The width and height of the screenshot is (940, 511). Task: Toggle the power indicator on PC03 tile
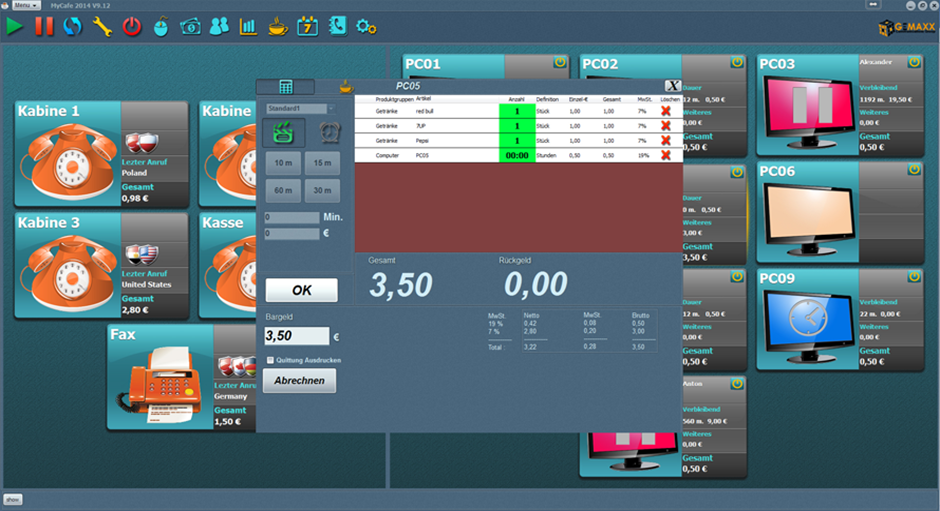[x=914, y=62]
